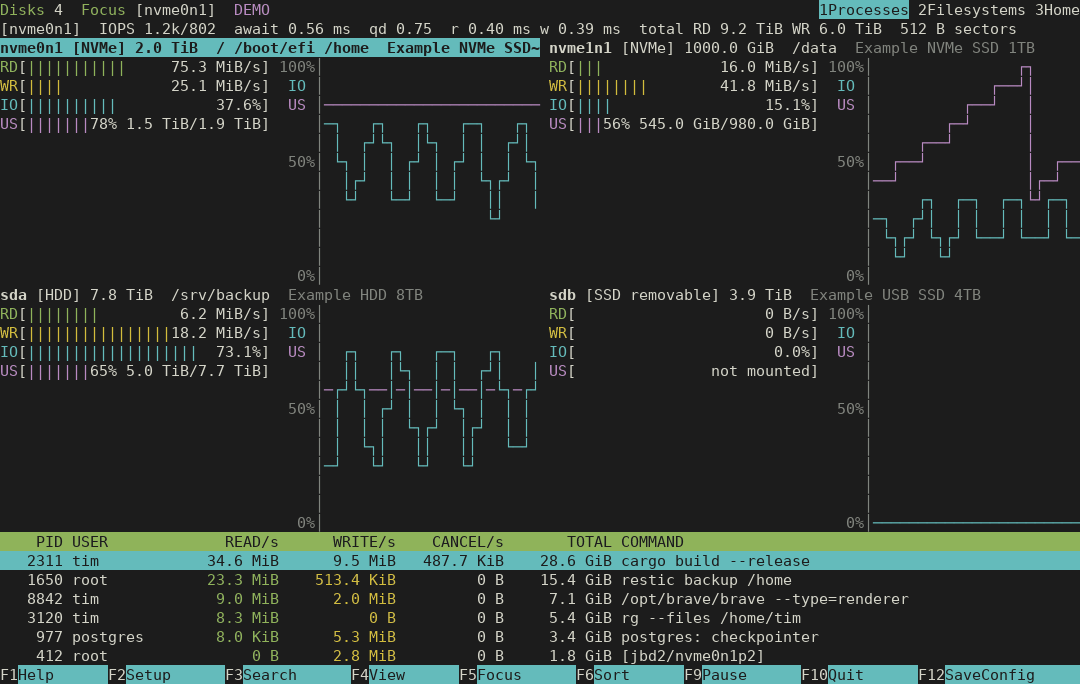Switch to the 2Filesystems tab
Image resolution: width=1080 pixels, height=684 pixels.
(972, 10)
